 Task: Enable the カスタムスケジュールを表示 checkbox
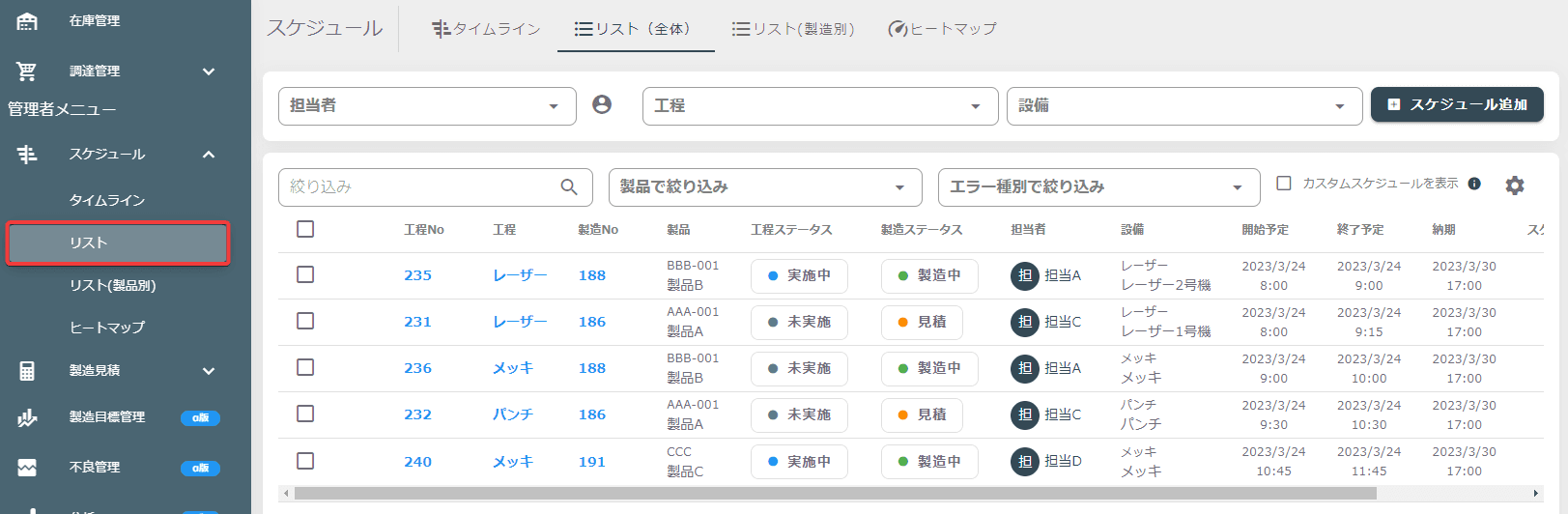point(1284,183)
